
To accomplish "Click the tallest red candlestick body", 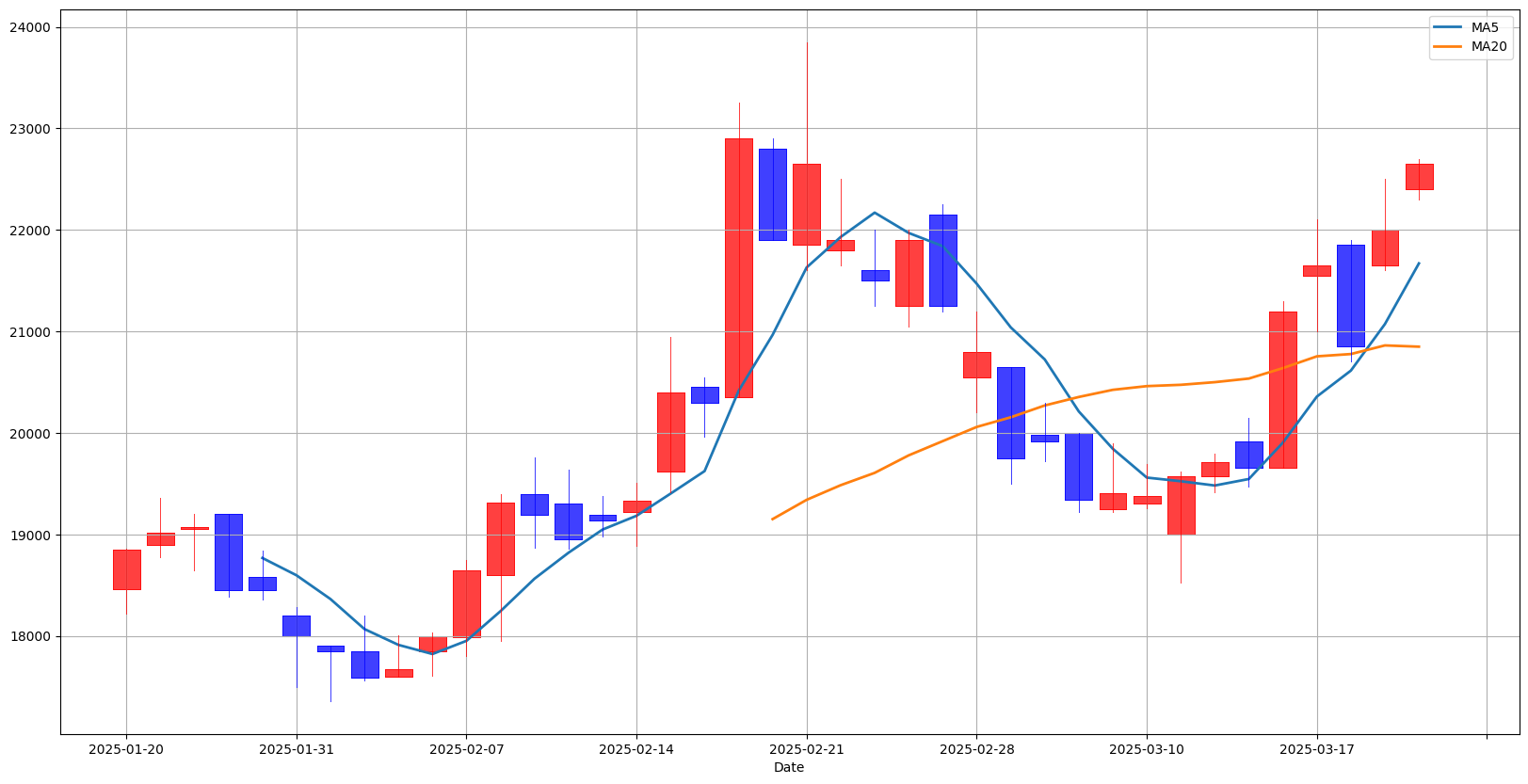I will (739, 268).
